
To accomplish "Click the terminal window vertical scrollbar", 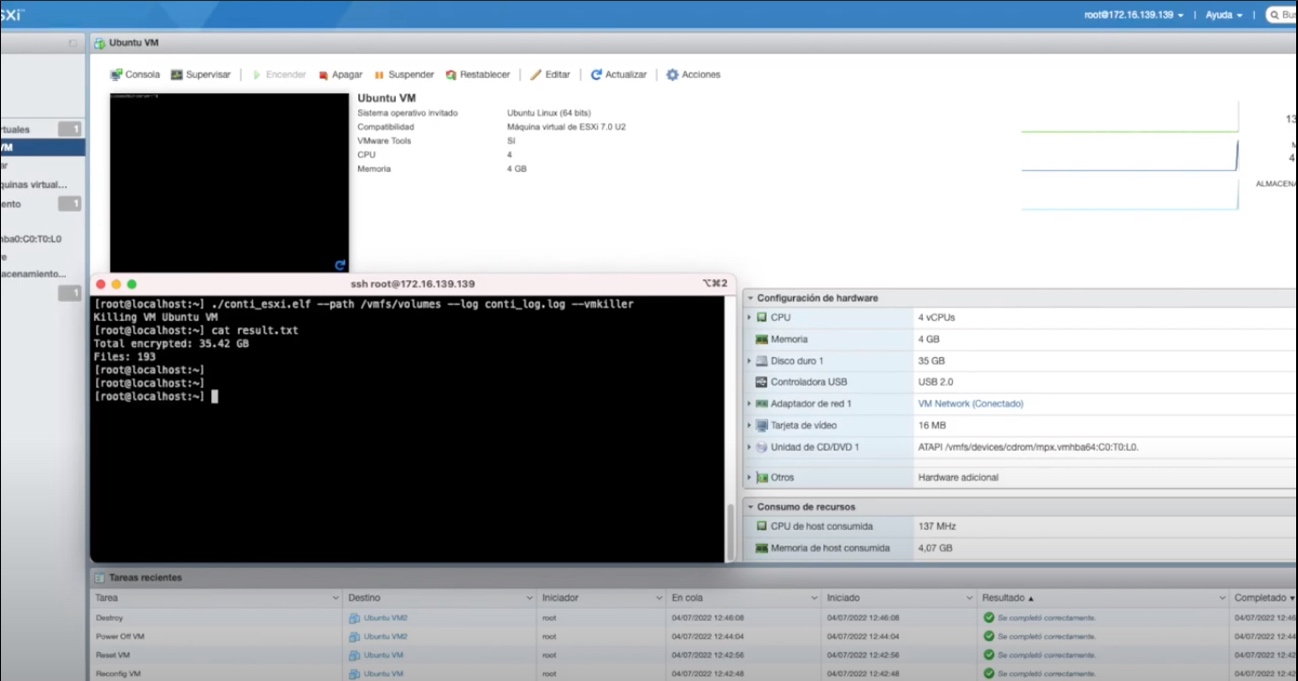I will point(730,532).
